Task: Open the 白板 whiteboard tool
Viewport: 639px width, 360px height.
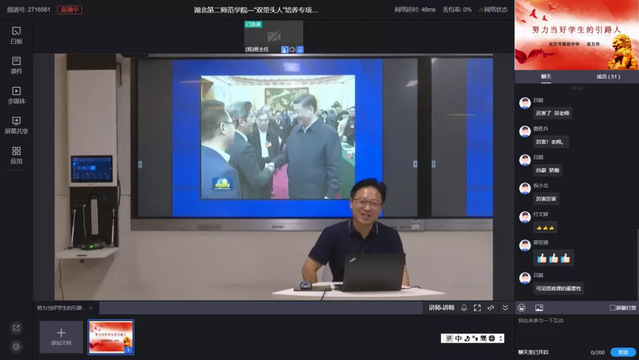Action: point(16,35)
